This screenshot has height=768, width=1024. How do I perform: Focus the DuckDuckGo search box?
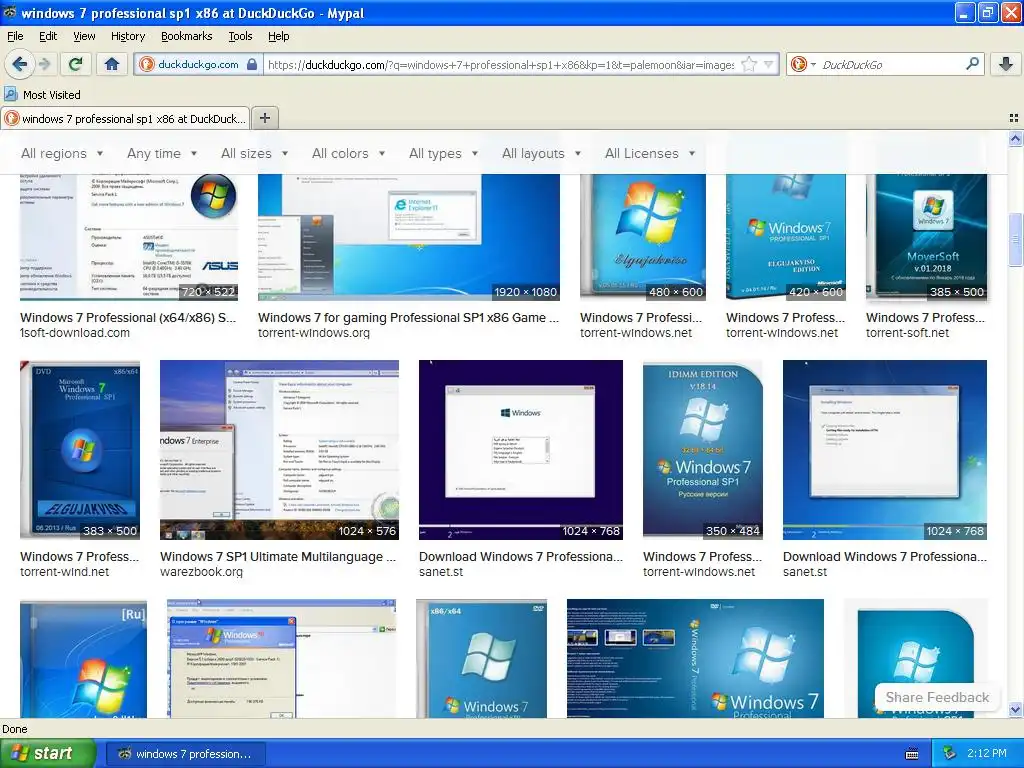click(x=889, y=65)
